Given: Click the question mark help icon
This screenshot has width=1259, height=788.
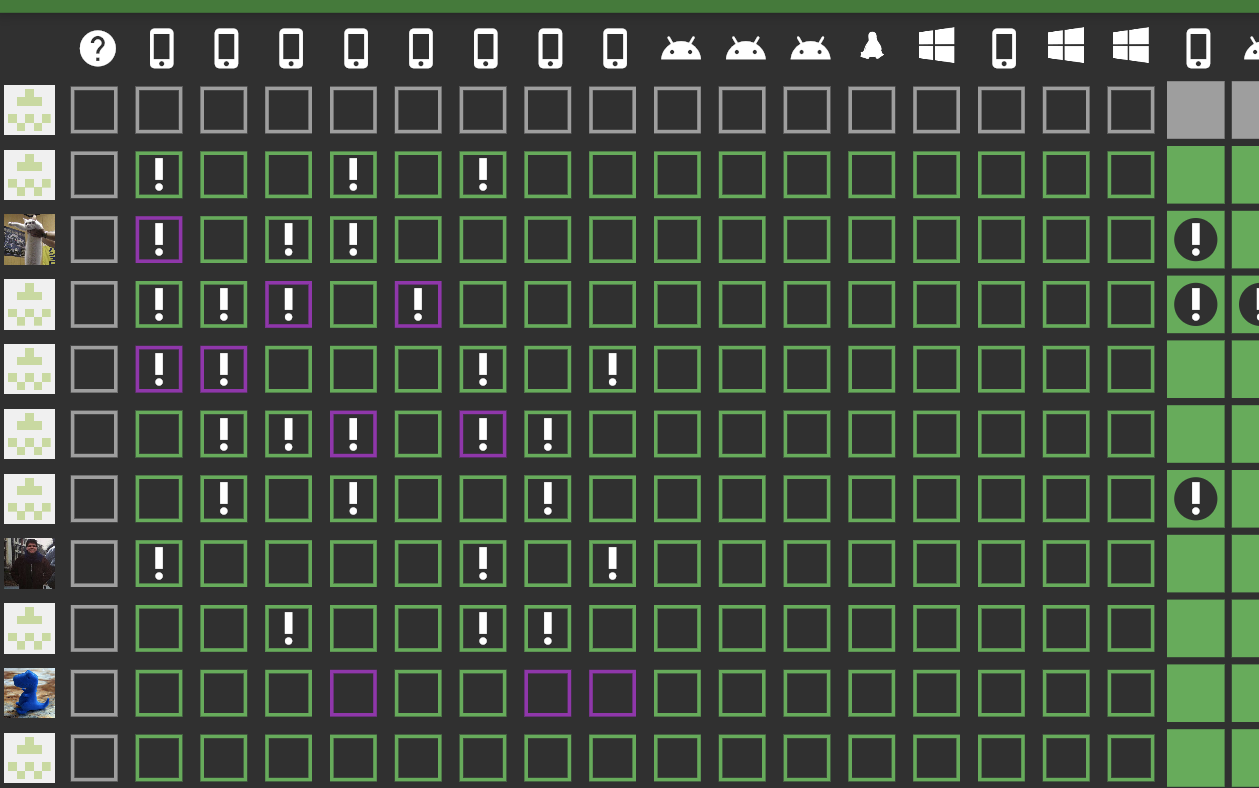Looking at the screenshot, I should pos(98,48).
